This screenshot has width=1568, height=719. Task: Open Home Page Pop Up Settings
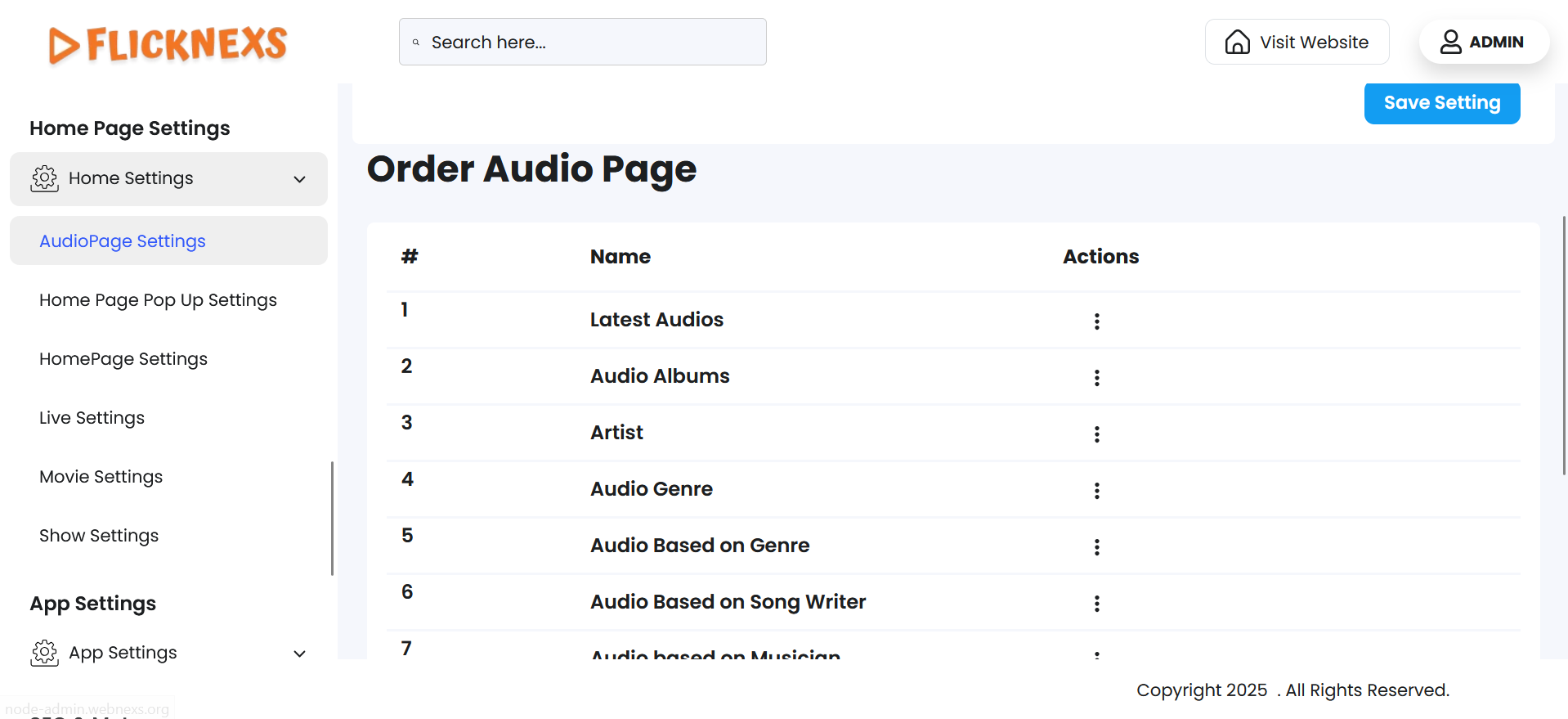(158, 300)
